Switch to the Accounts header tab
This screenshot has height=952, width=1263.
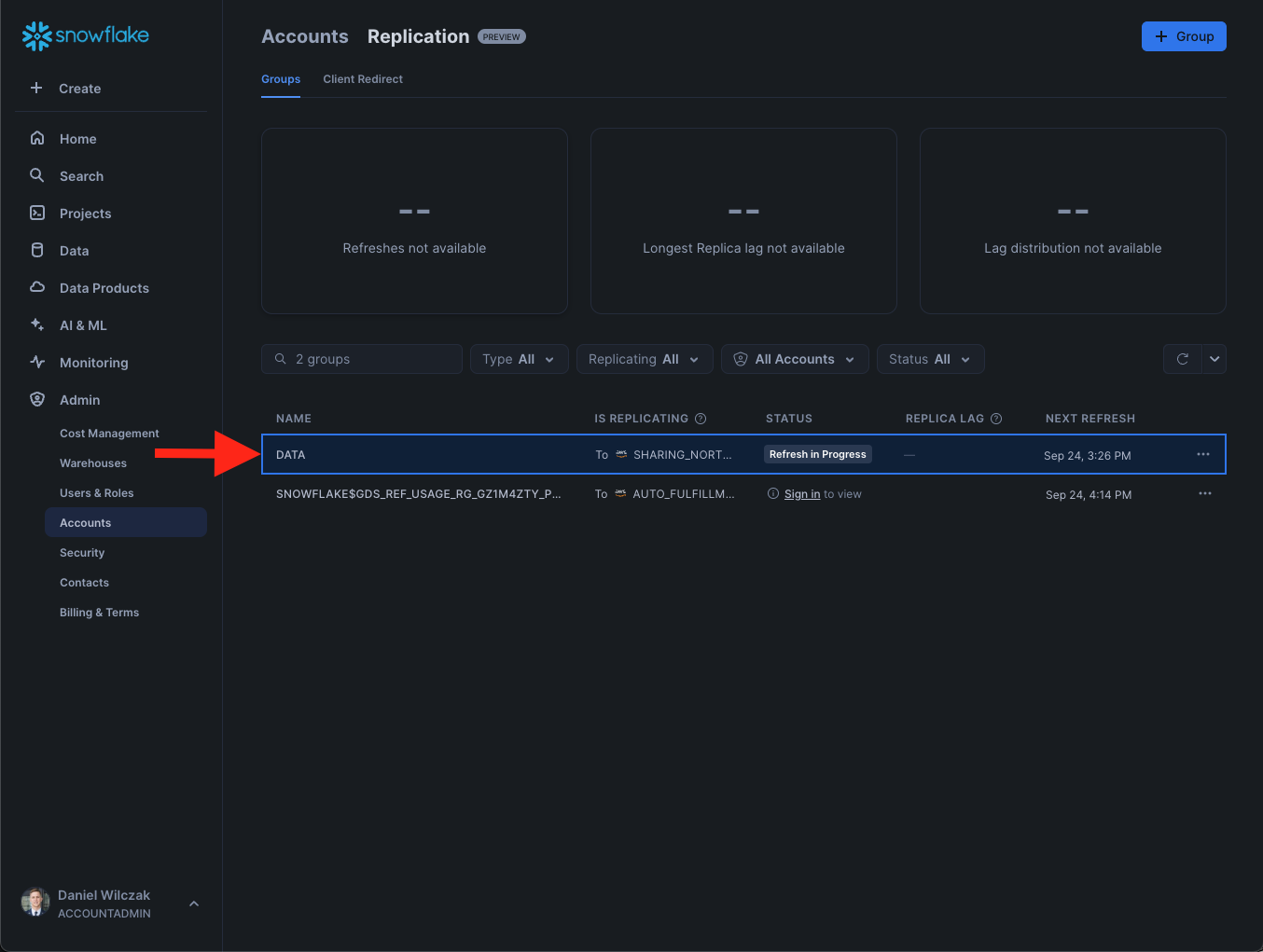pyautogui.click(x=304, y=36)
